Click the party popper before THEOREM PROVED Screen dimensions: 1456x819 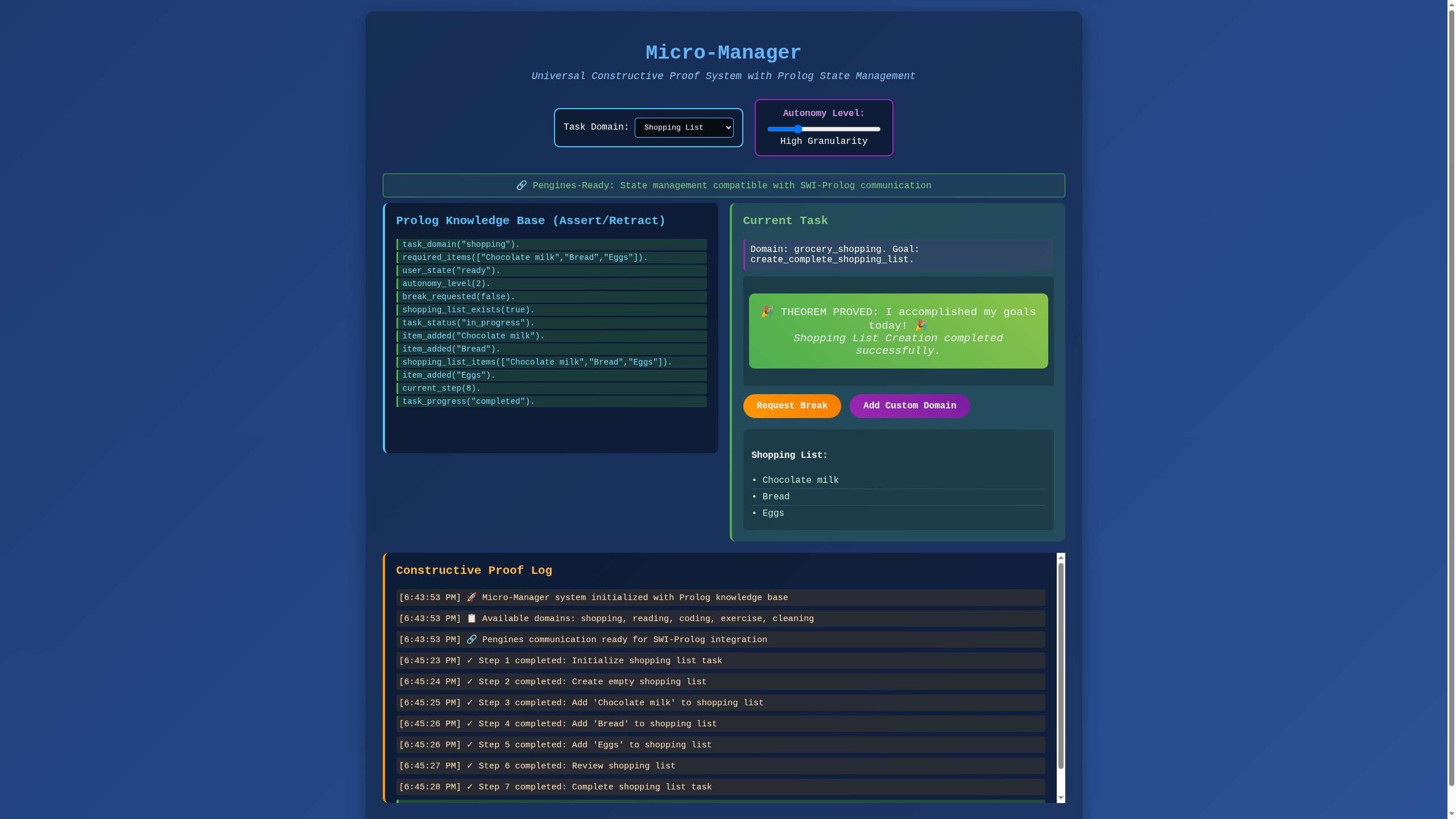pyautogui.click(x=767, y=311)
